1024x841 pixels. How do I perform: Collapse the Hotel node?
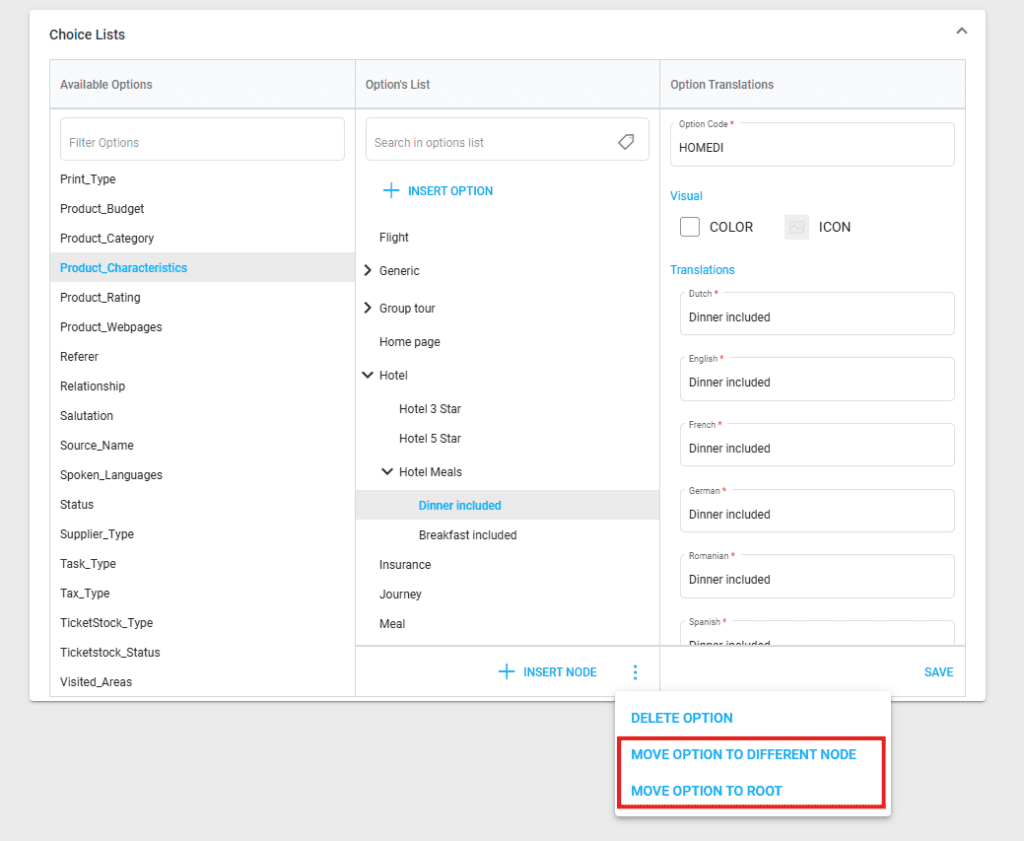[x=367, y=375]
